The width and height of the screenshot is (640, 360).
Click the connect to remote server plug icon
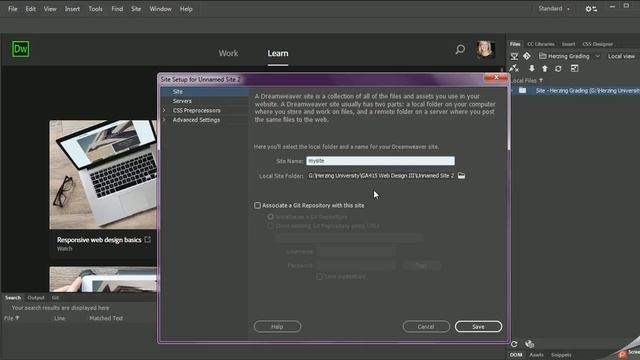[x=514, y=68]
